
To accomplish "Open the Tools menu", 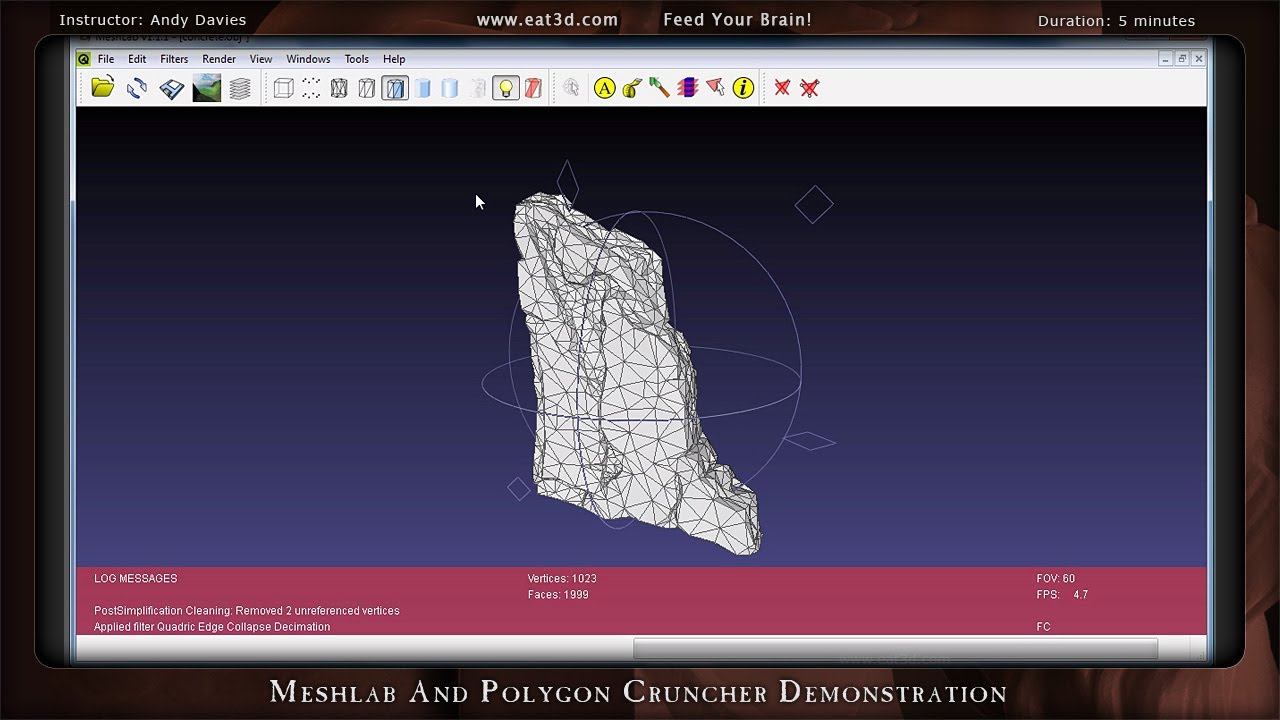I will point(357,59).
